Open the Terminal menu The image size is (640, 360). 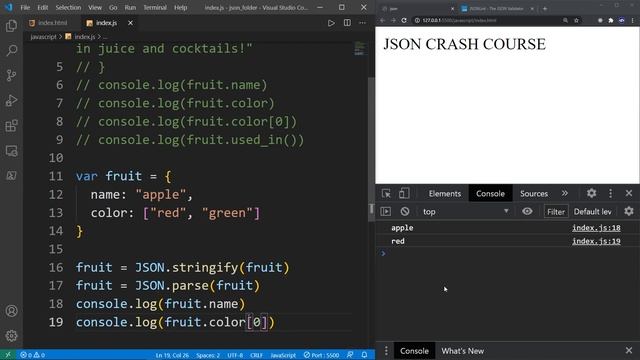click(155, 7)
